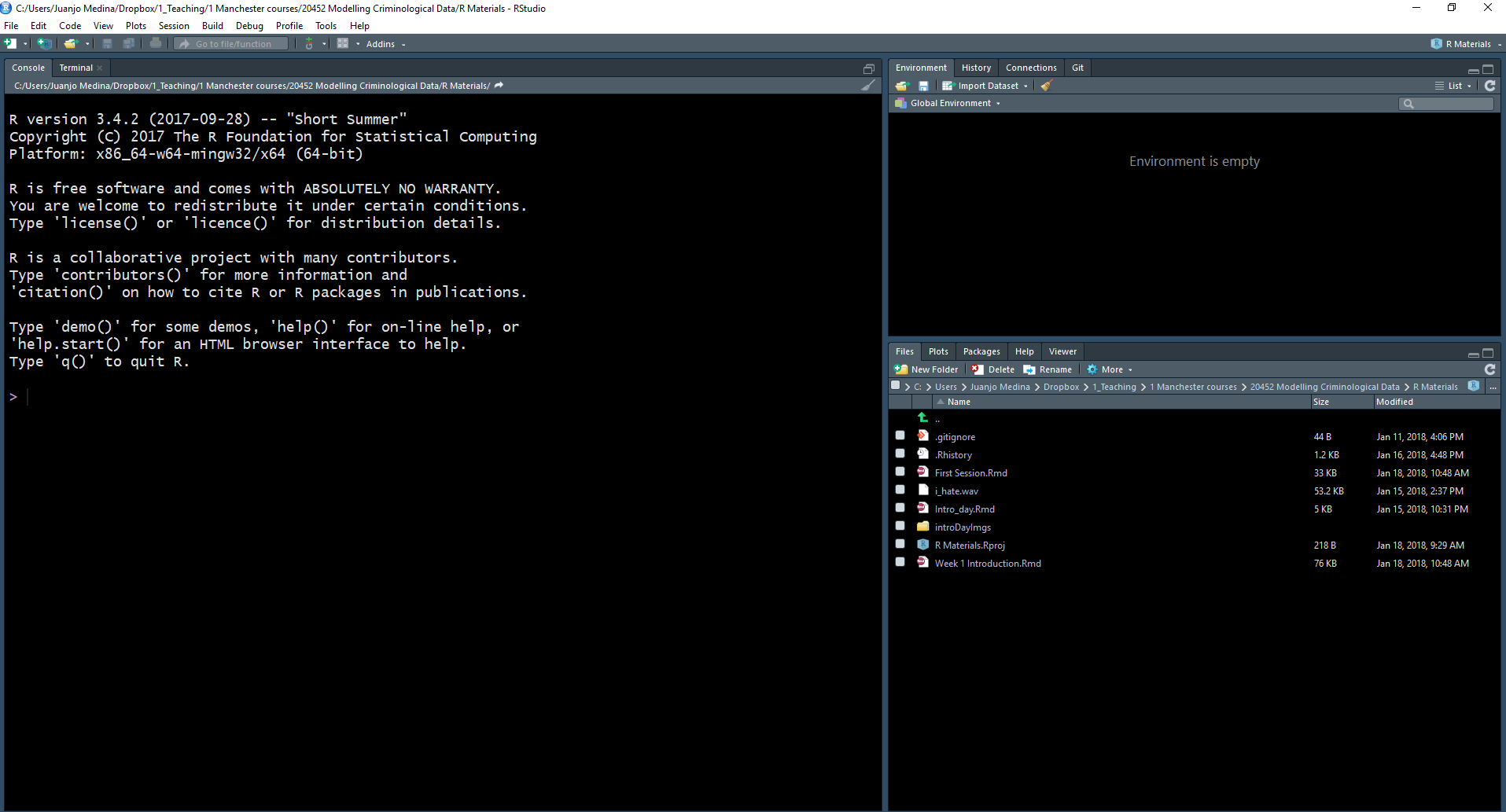Tick the checkbox beside First Session.Rmd
The image size is (1506, 812).
(x=900, y=472)
